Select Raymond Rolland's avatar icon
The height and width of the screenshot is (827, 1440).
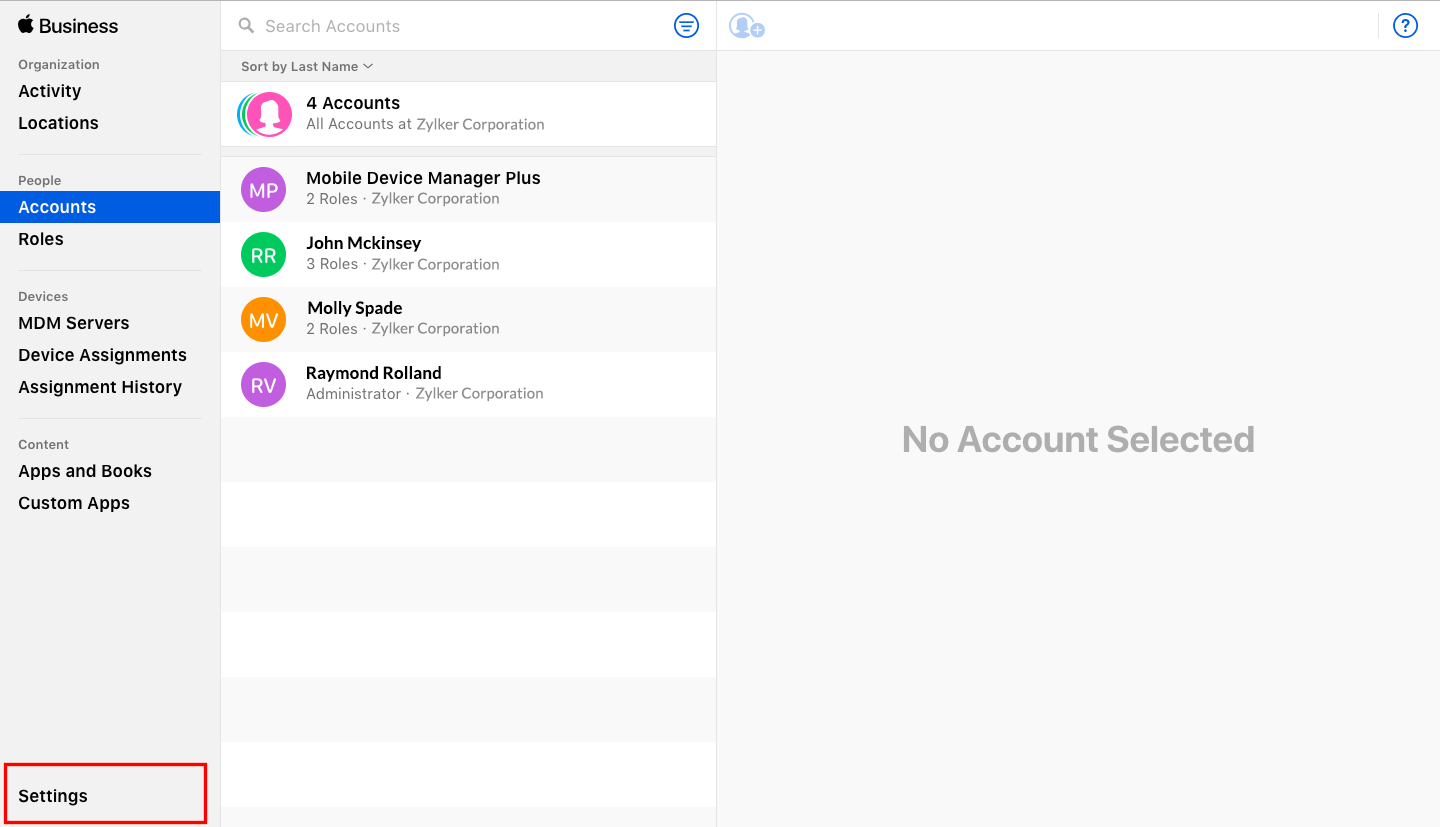(x=263, y=384)
